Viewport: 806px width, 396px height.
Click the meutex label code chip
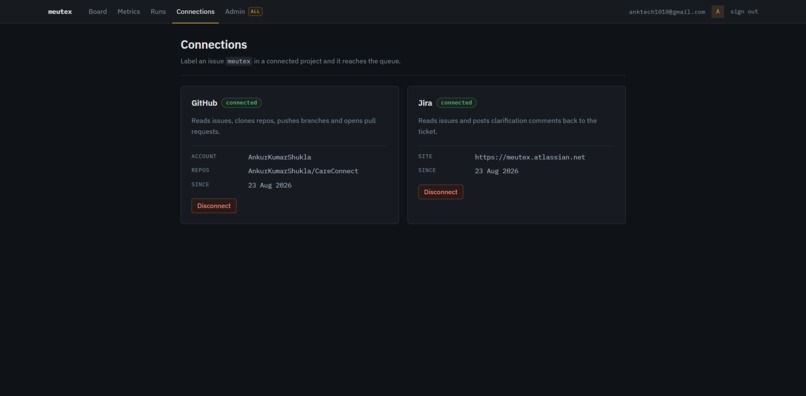click(x=239, y=61)
